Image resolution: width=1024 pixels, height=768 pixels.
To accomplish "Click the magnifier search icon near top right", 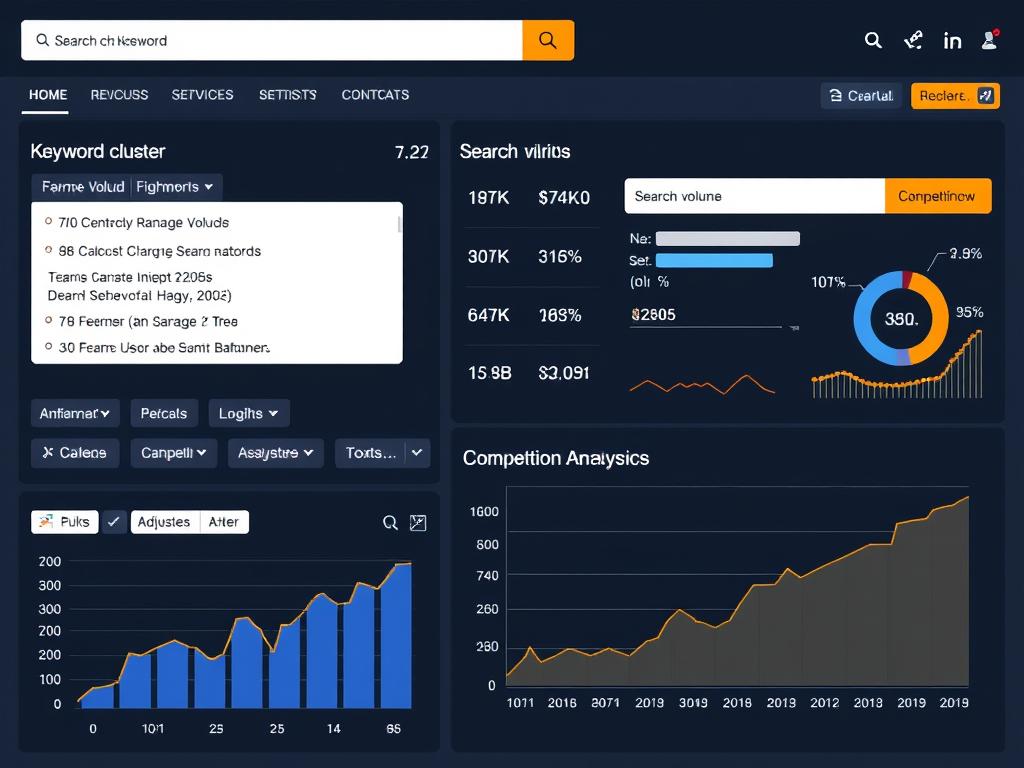I will (873, 40).
